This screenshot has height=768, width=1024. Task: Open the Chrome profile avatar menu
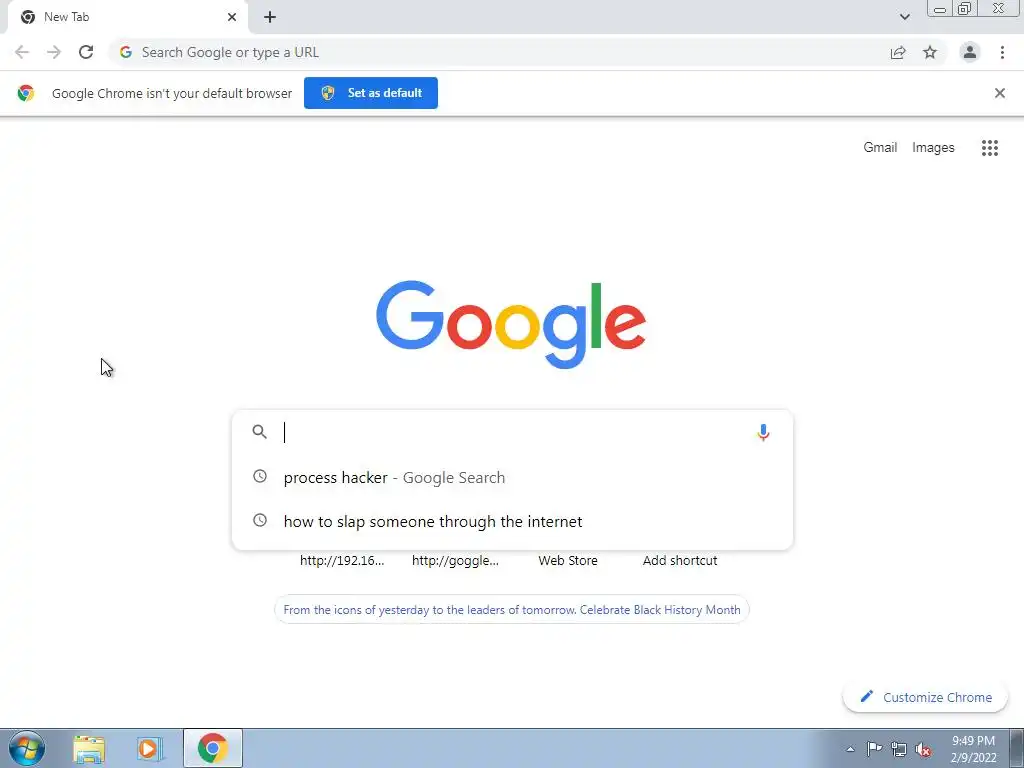coord(970,52)
